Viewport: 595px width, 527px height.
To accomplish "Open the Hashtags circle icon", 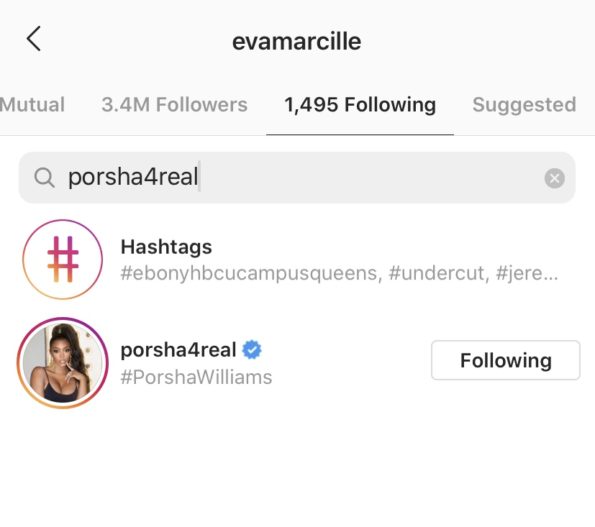I will (x=63, y=260).
